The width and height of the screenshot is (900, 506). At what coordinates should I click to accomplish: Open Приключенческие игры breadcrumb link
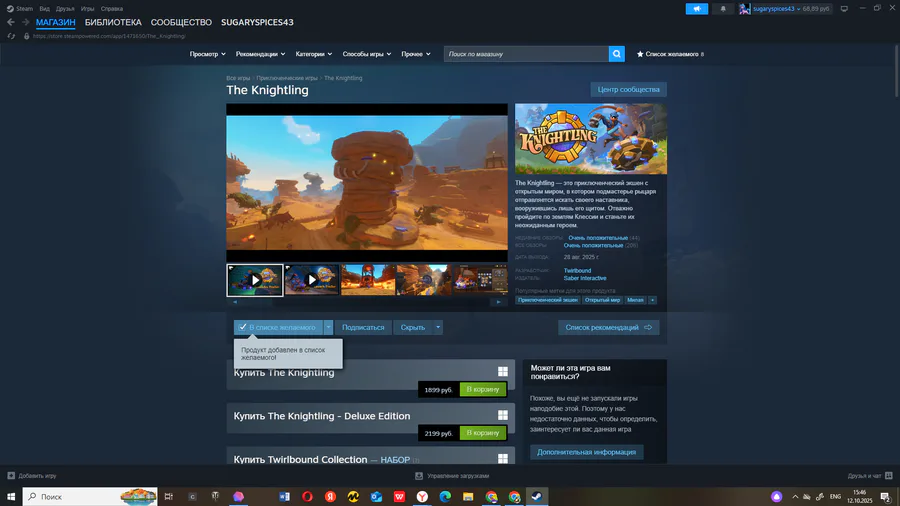[286, 78]
